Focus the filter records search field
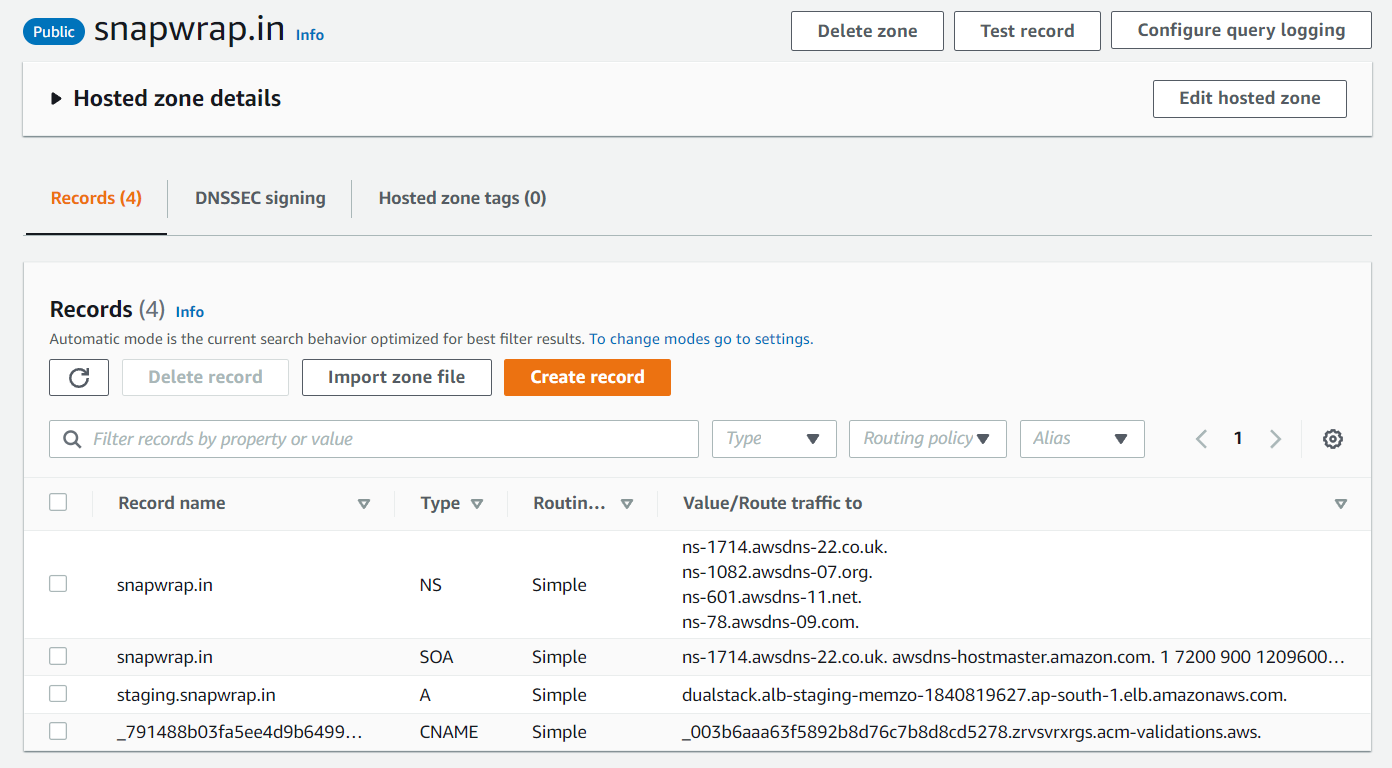Screen dimensions: 1392x768 tap(380, 439)
